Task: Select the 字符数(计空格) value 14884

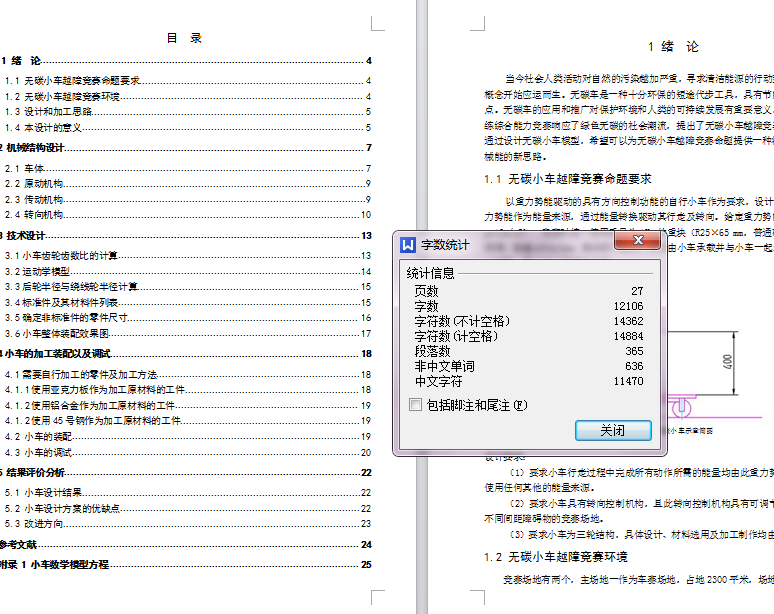Action: [x=628, y=336]
